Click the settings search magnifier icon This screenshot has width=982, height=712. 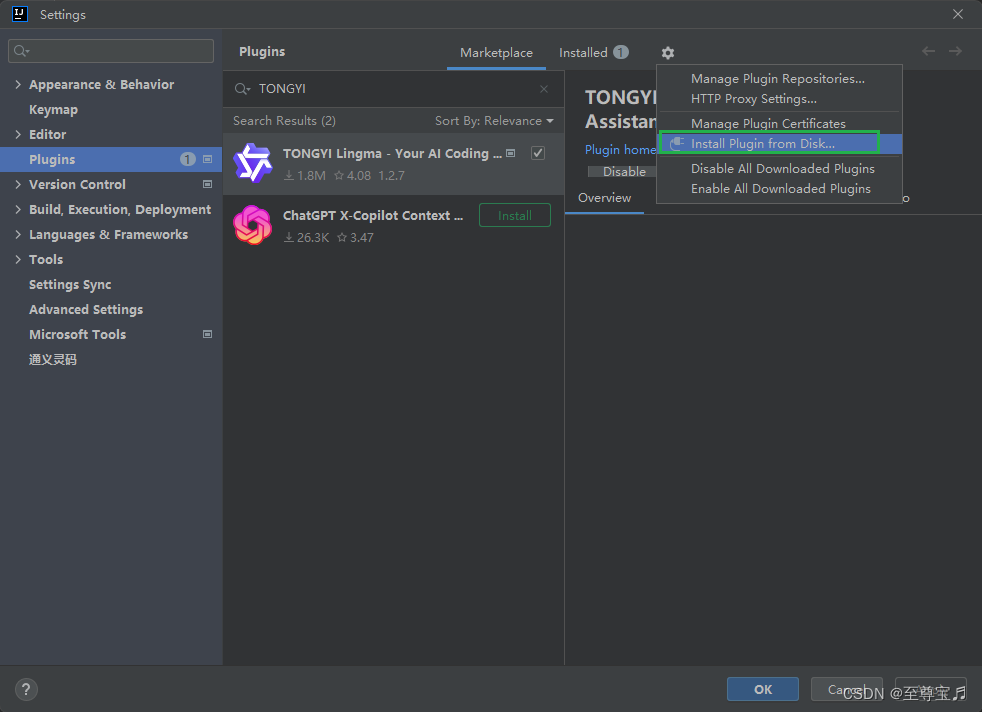coord(21,51)
